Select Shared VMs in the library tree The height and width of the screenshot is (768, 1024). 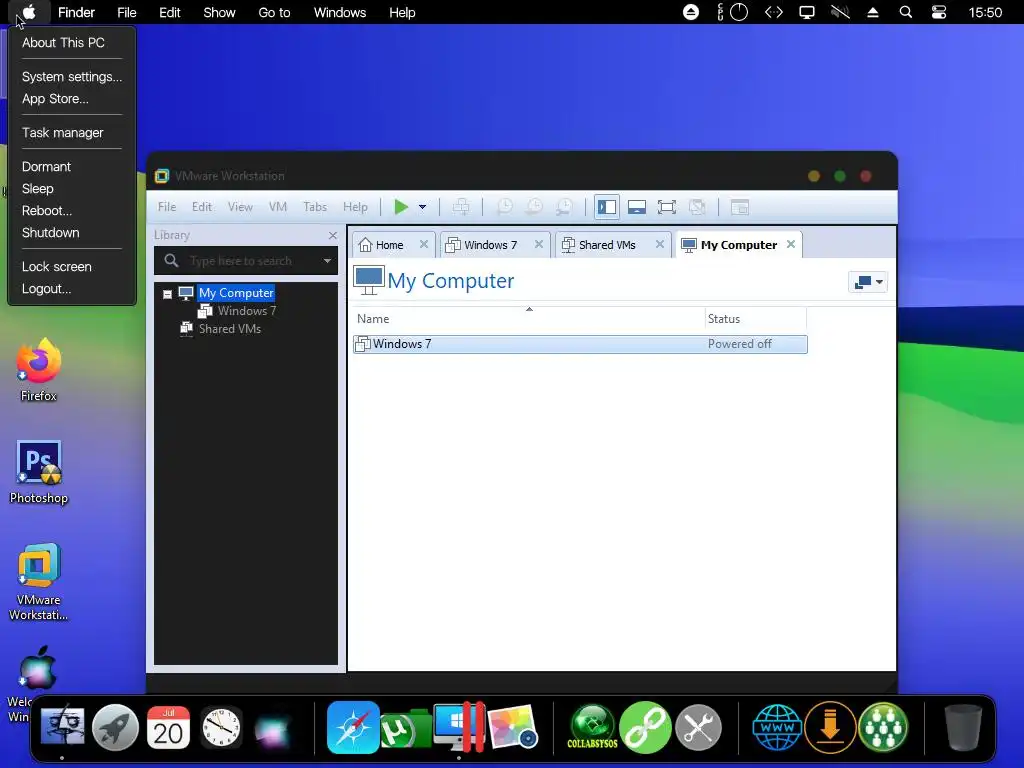tap(229, 328)
